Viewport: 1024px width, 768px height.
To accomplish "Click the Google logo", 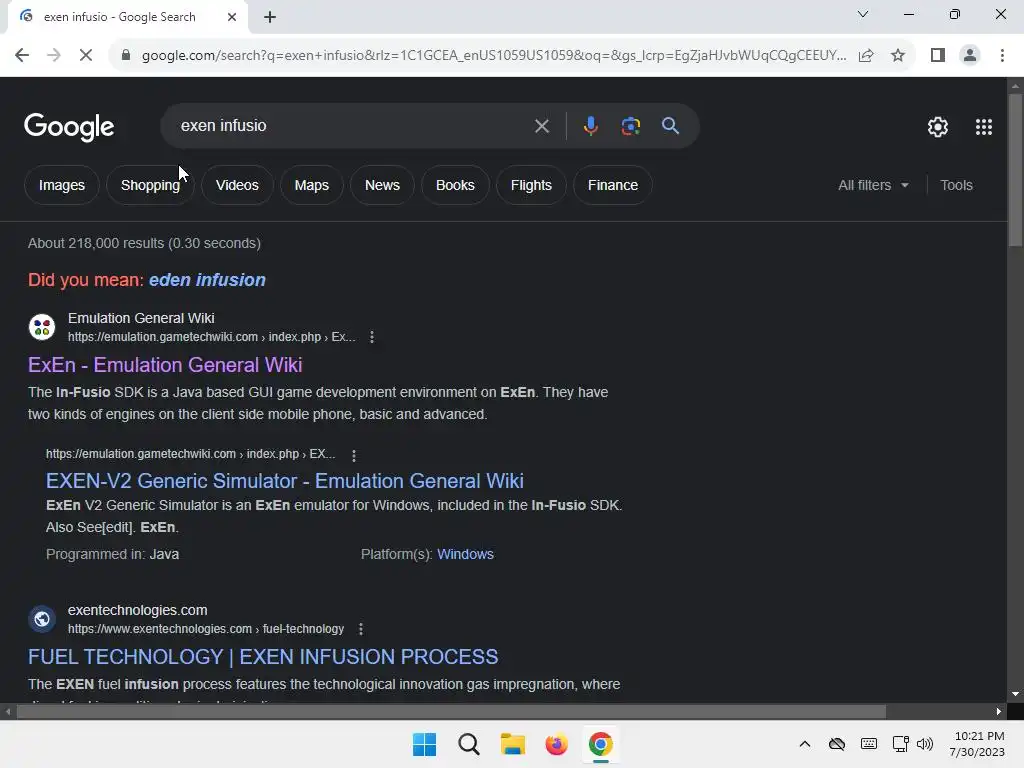I will (69, 127).
